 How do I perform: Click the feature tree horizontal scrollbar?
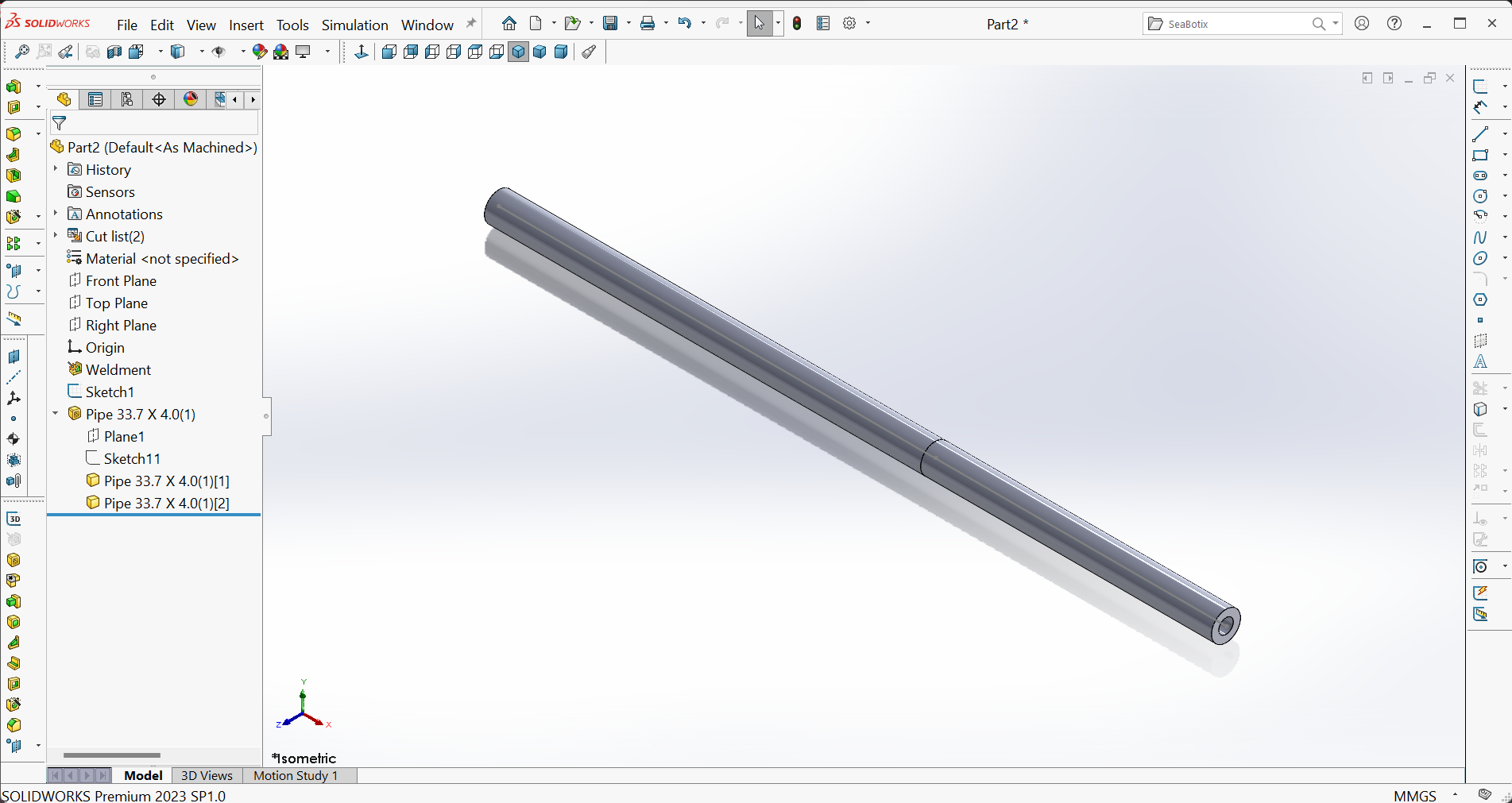(112, 755)
